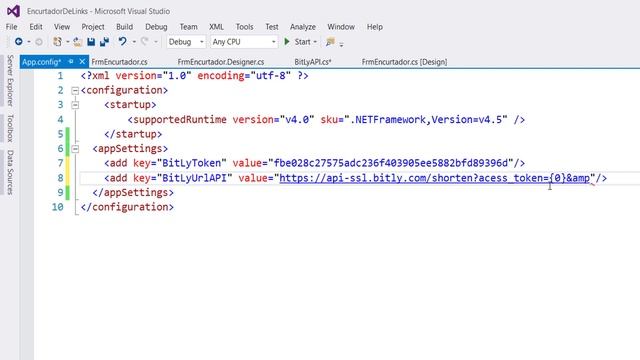Screen dimensions: 640x360
Task: Switch to FrmEncurtador.cs [Design] tab
Action: (x=404, y=62)
